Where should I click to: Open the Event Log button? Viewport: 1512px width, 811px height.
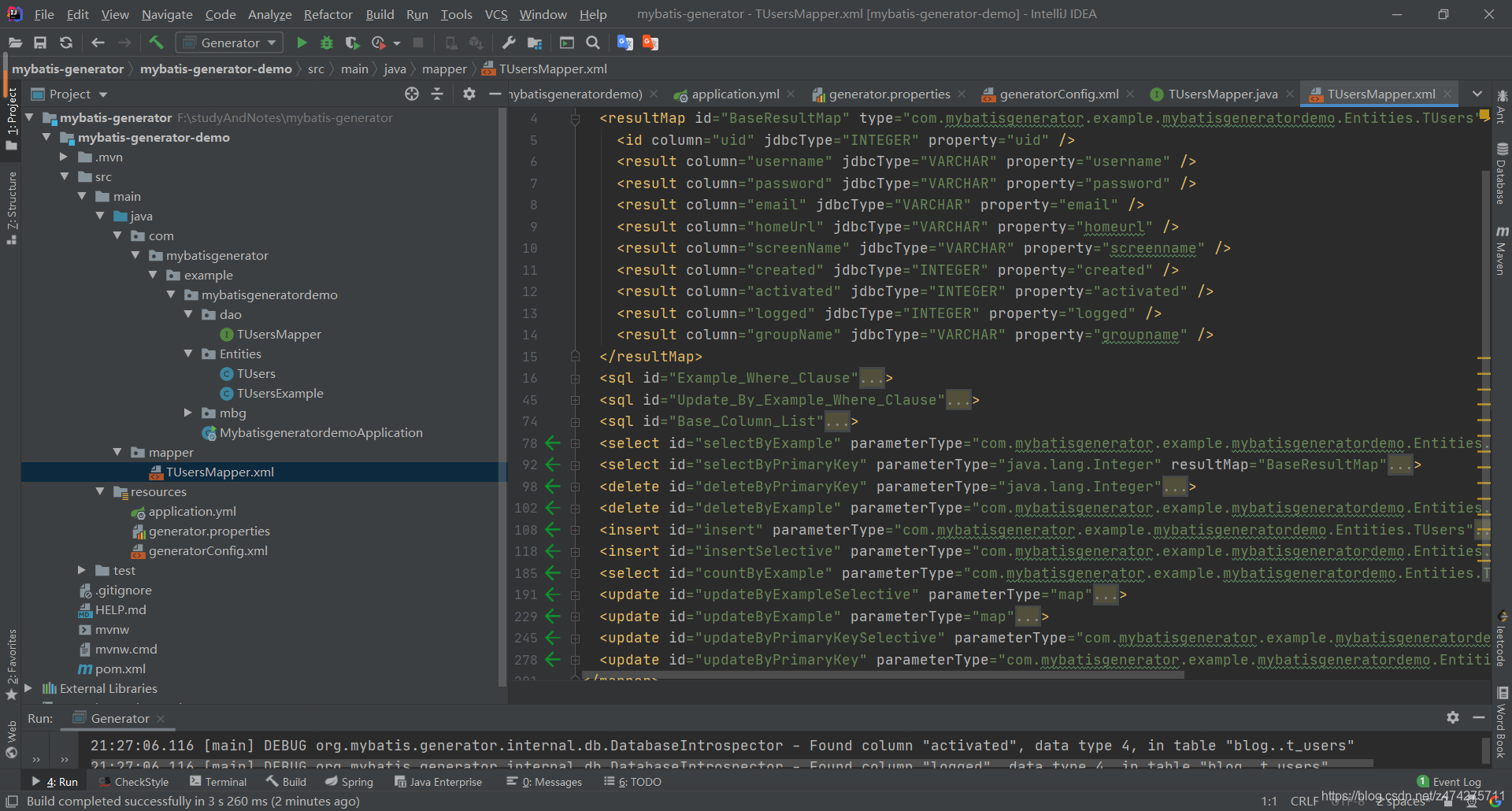[1449, 782]
